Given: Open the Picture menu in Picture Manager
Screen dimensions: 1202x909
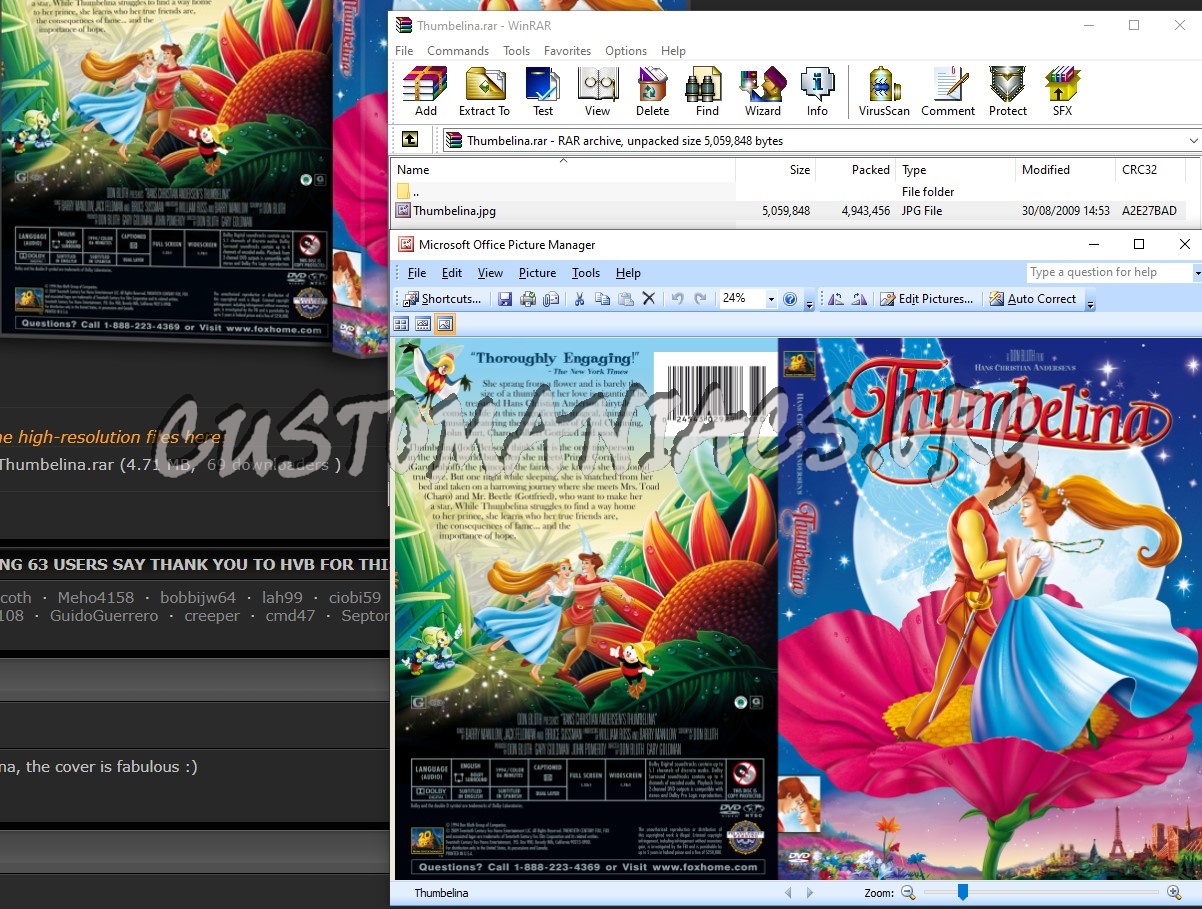Looking at the screenshot, I should (x=537, y=273).
